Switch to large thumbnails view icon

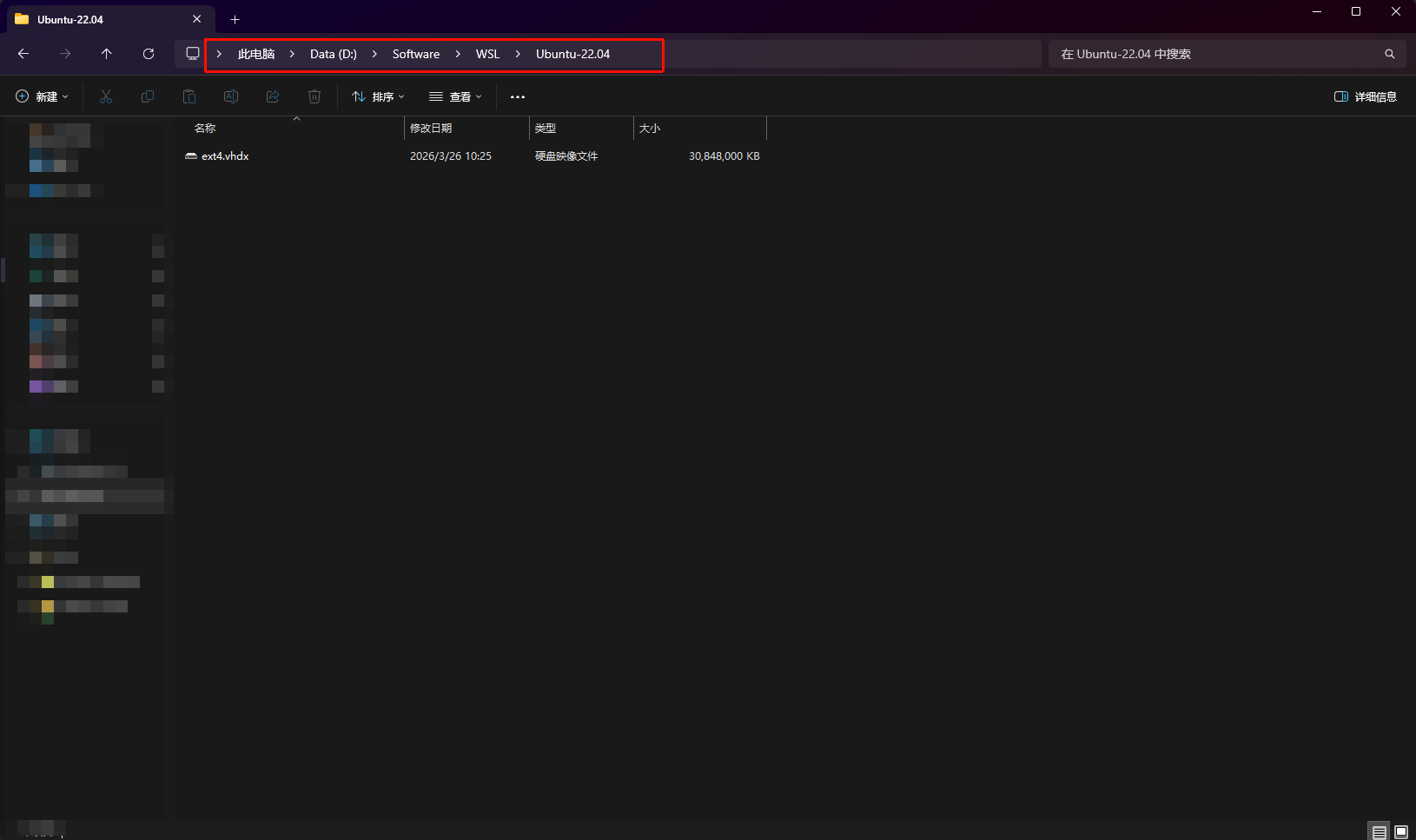point(1401,831)
